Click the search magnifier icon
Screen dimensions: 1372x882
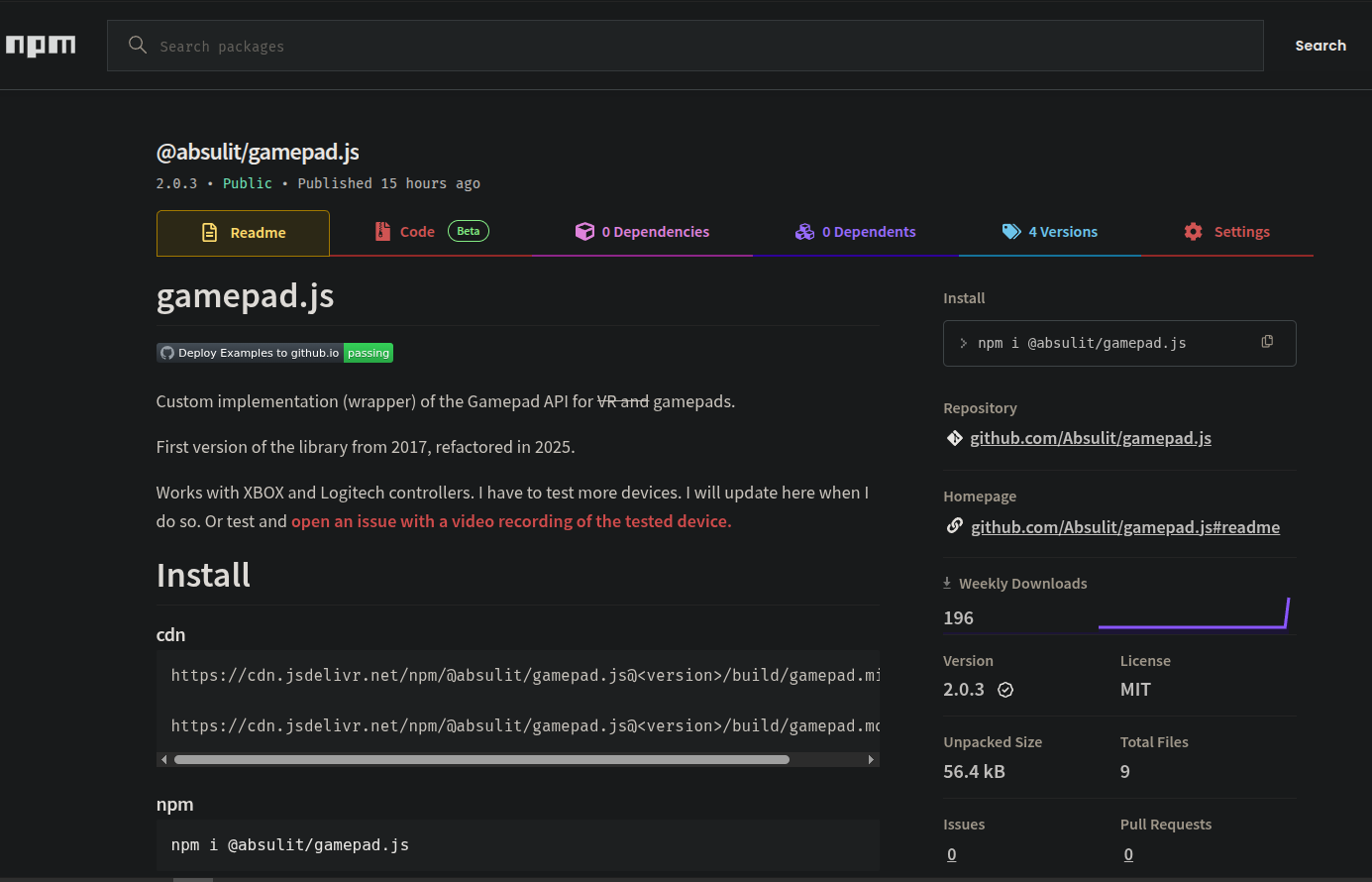[x=138, y=45]
